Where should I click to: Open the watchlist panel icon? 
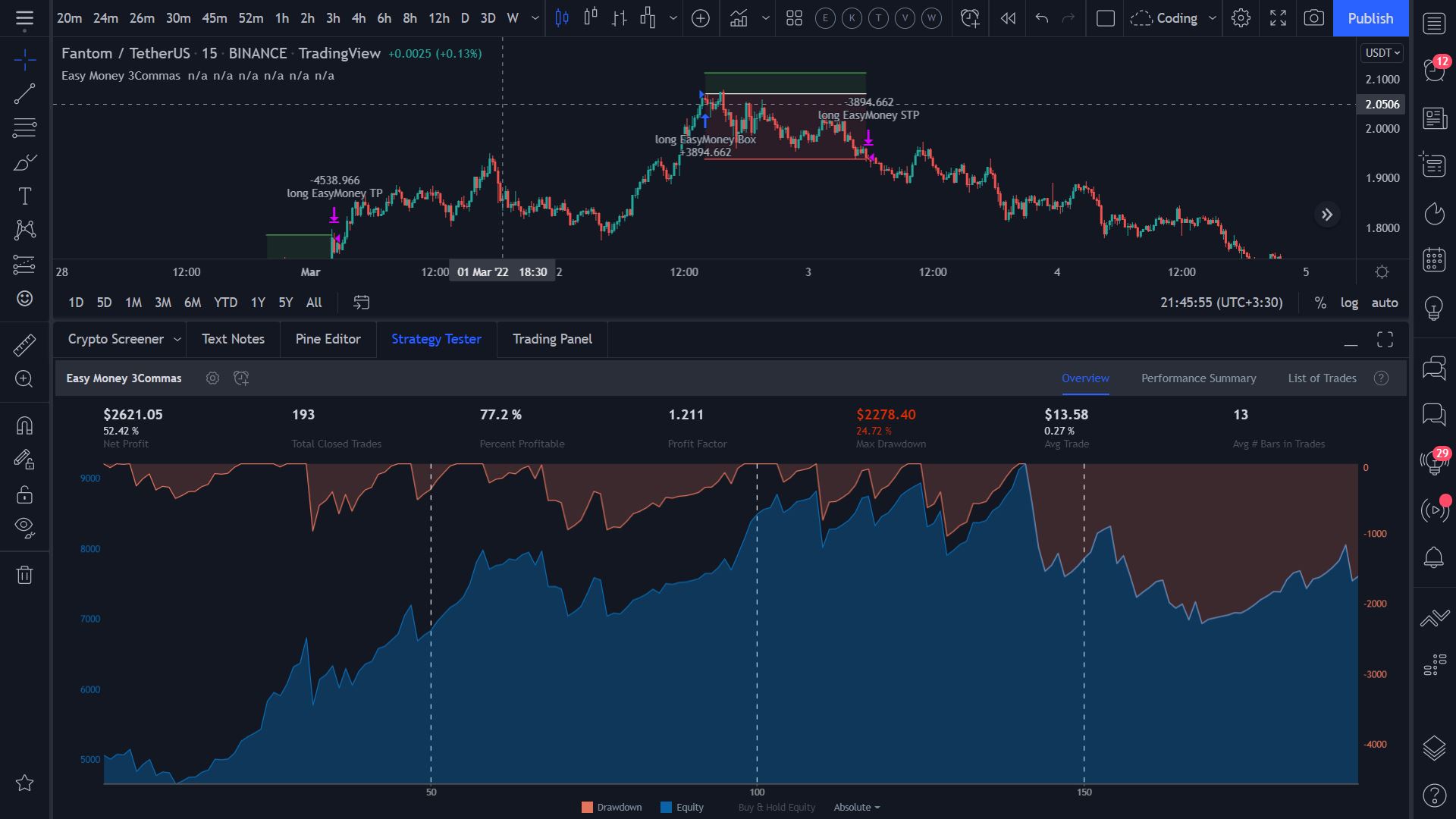click(1433, 24)
